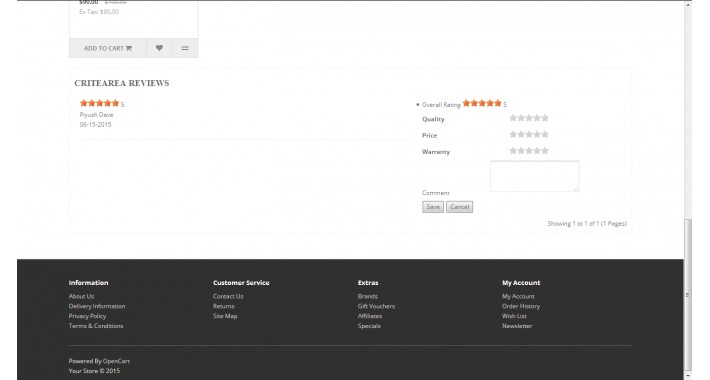Open Wish List footer link
The height and width of the screenshot is (380, 710).
click(514, 316)
